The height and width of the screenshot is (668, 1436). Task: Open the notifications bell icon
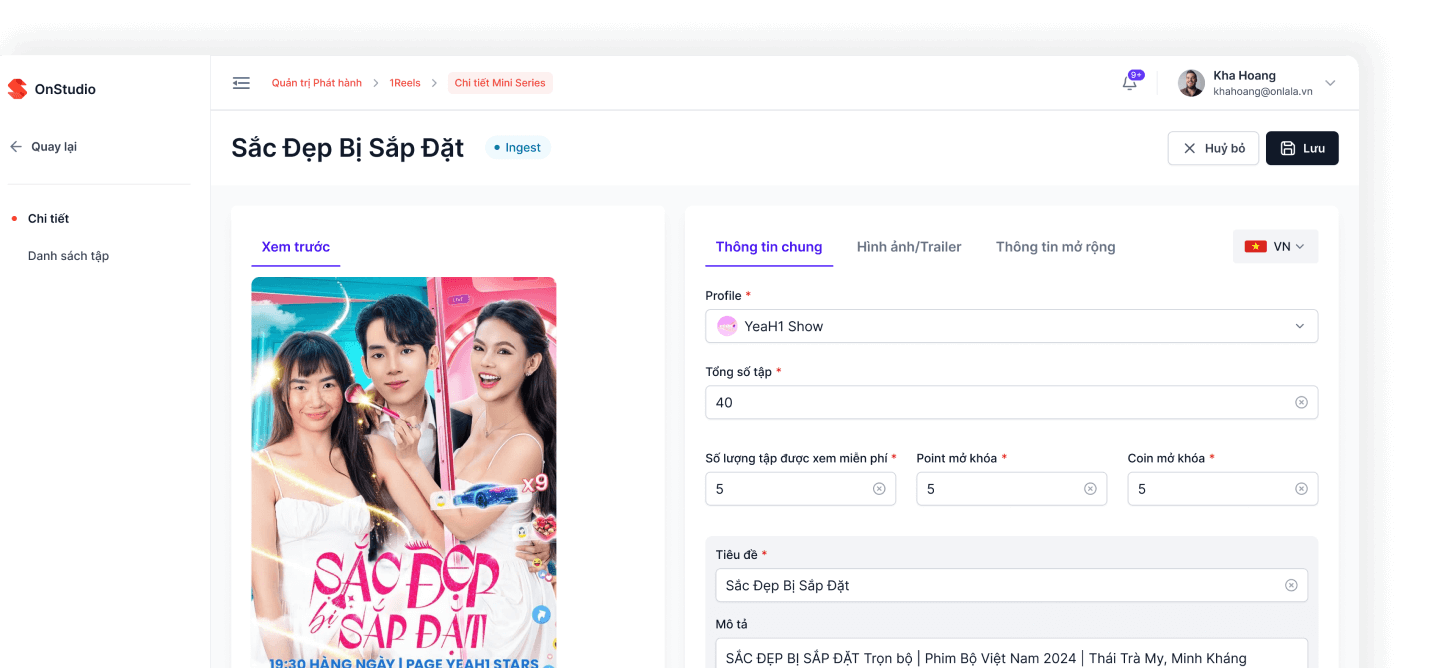pyautogui.click(x=1129, y=83)
